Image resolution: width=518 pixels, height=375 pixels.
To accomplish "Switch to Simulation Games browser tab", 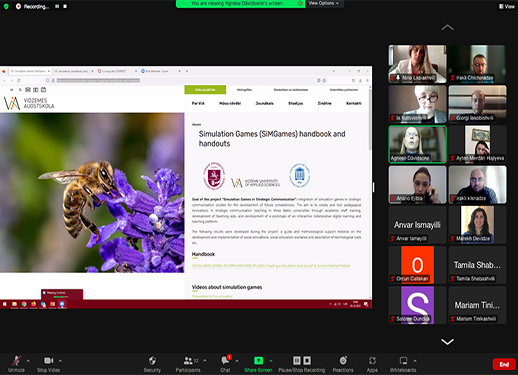I will click(30, 71).
